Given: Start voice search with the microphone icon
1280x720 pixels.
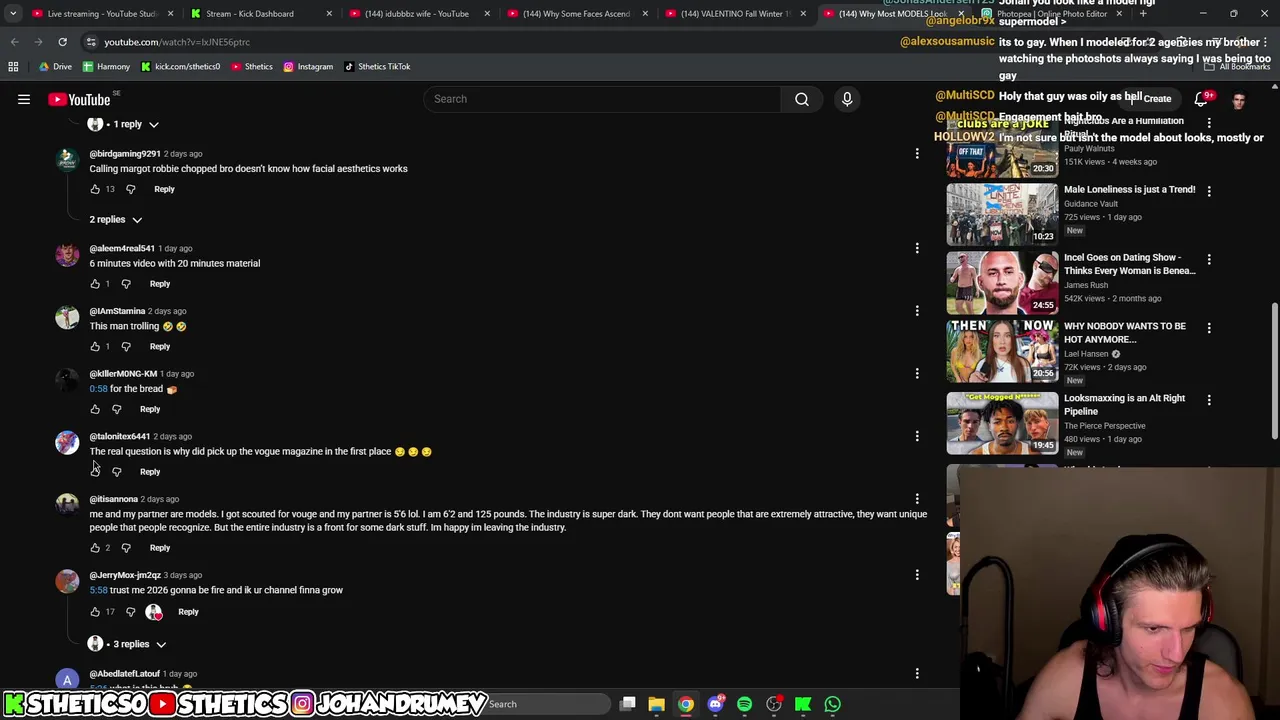Looking at the screenshot, I should [847, 99].
